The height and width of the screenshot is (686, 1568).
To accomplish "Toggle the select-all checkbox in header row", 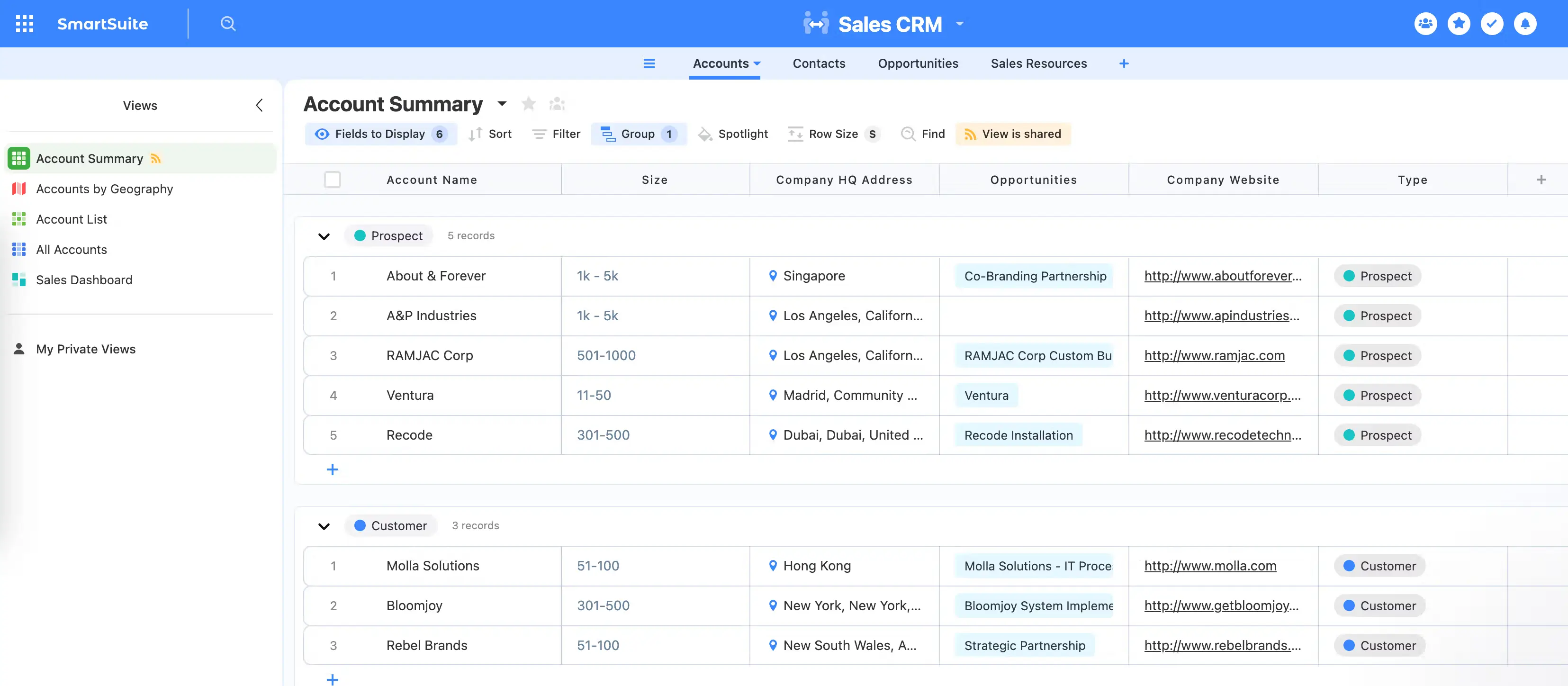I will point(333,180).
